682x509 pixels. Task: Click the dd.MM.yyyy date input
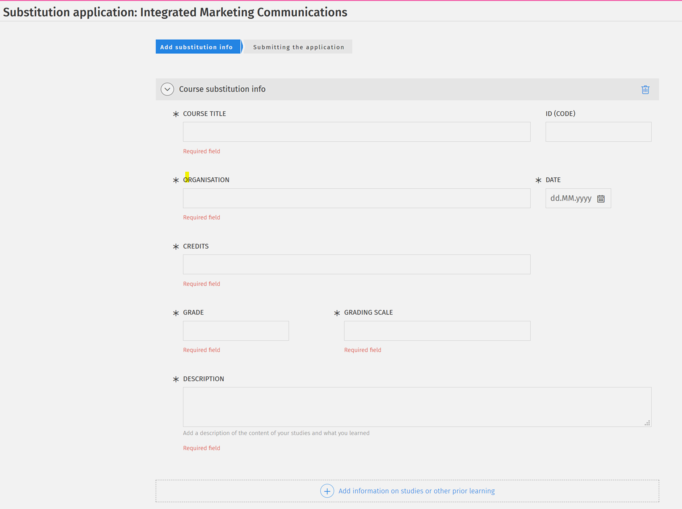pos(571,199)
